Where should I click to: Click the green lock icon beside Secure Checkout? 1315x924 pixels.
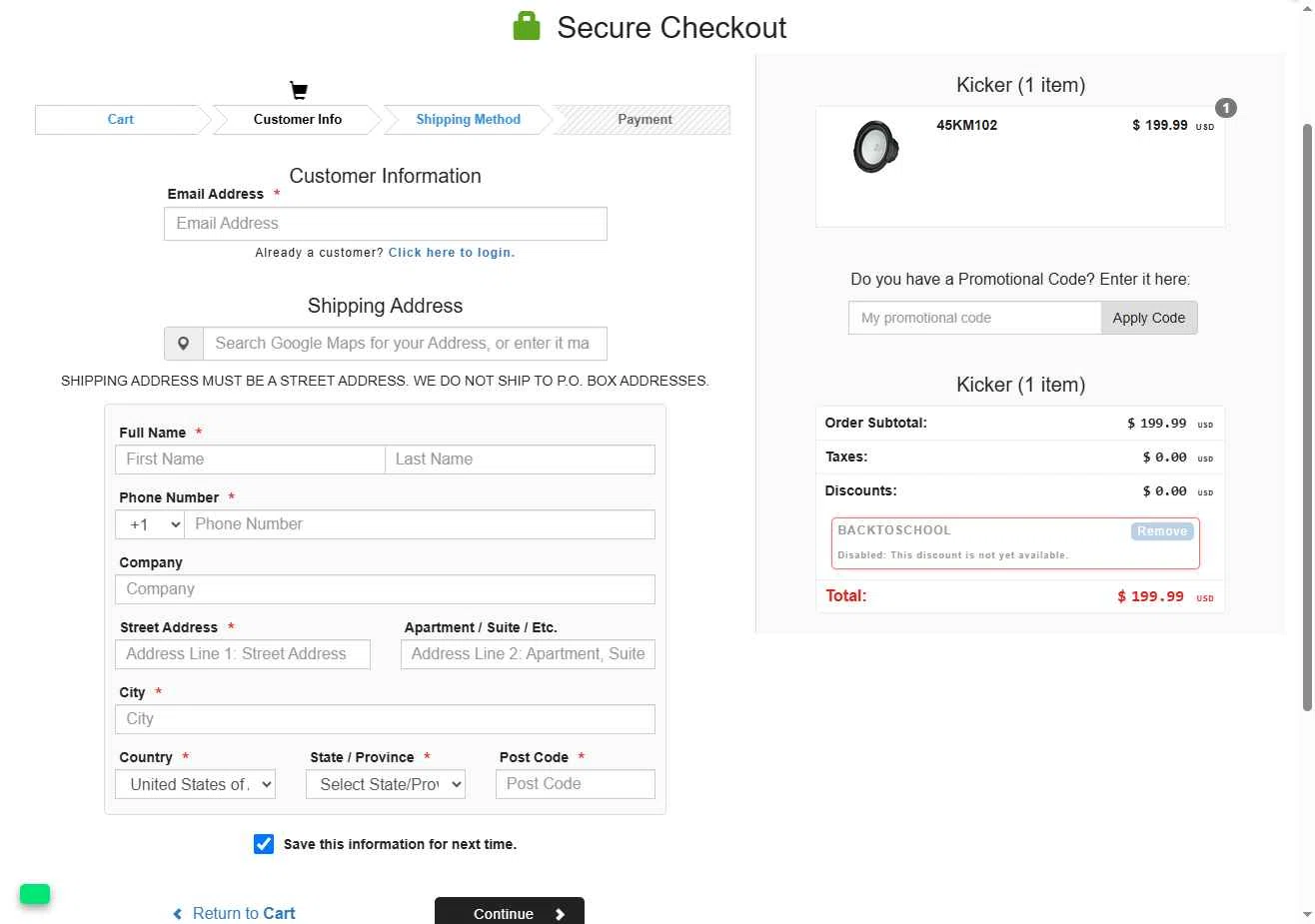[527, 26]
